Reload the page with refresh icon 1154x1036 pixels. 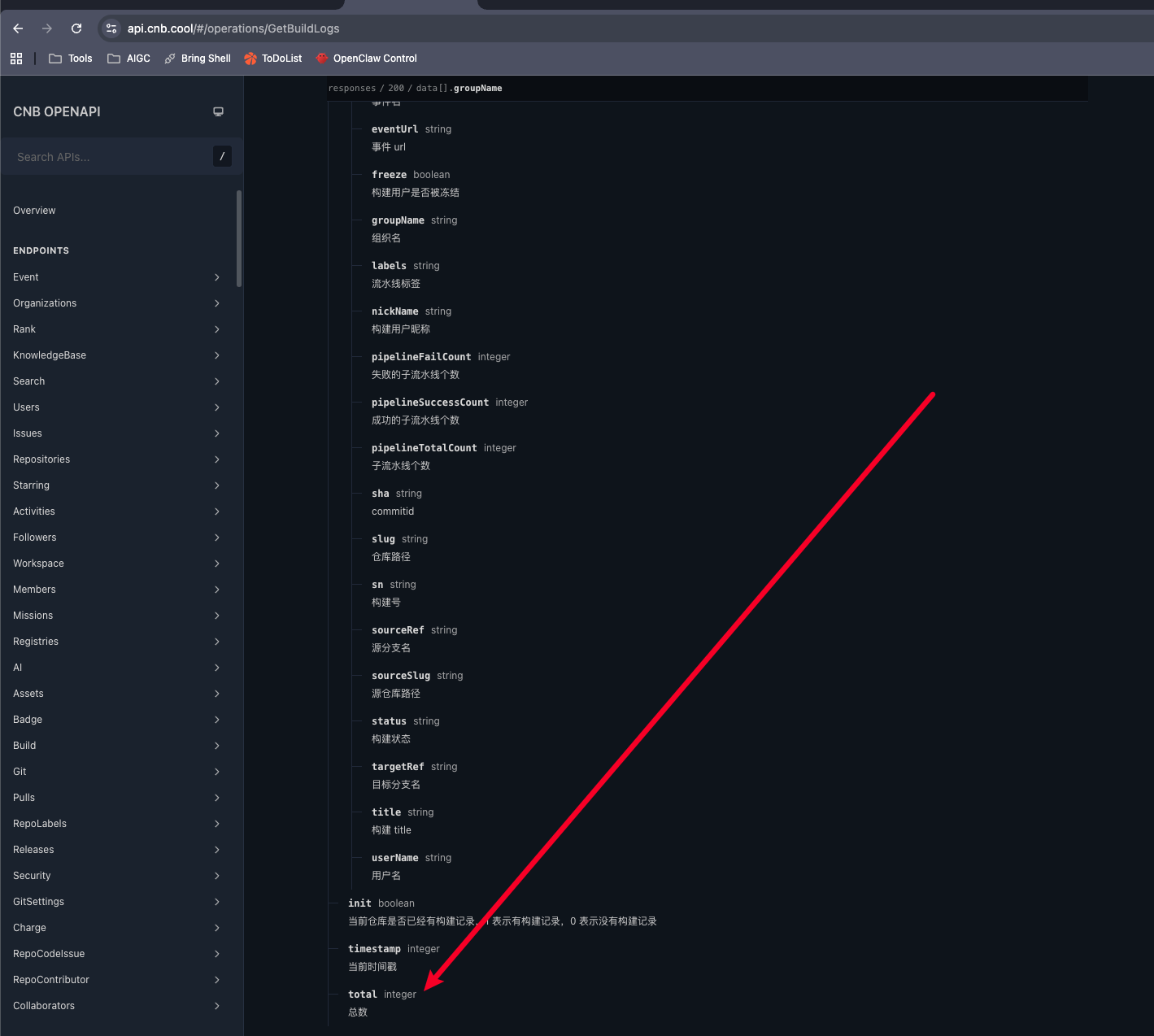pyautogui.click(x=76, y=28)
